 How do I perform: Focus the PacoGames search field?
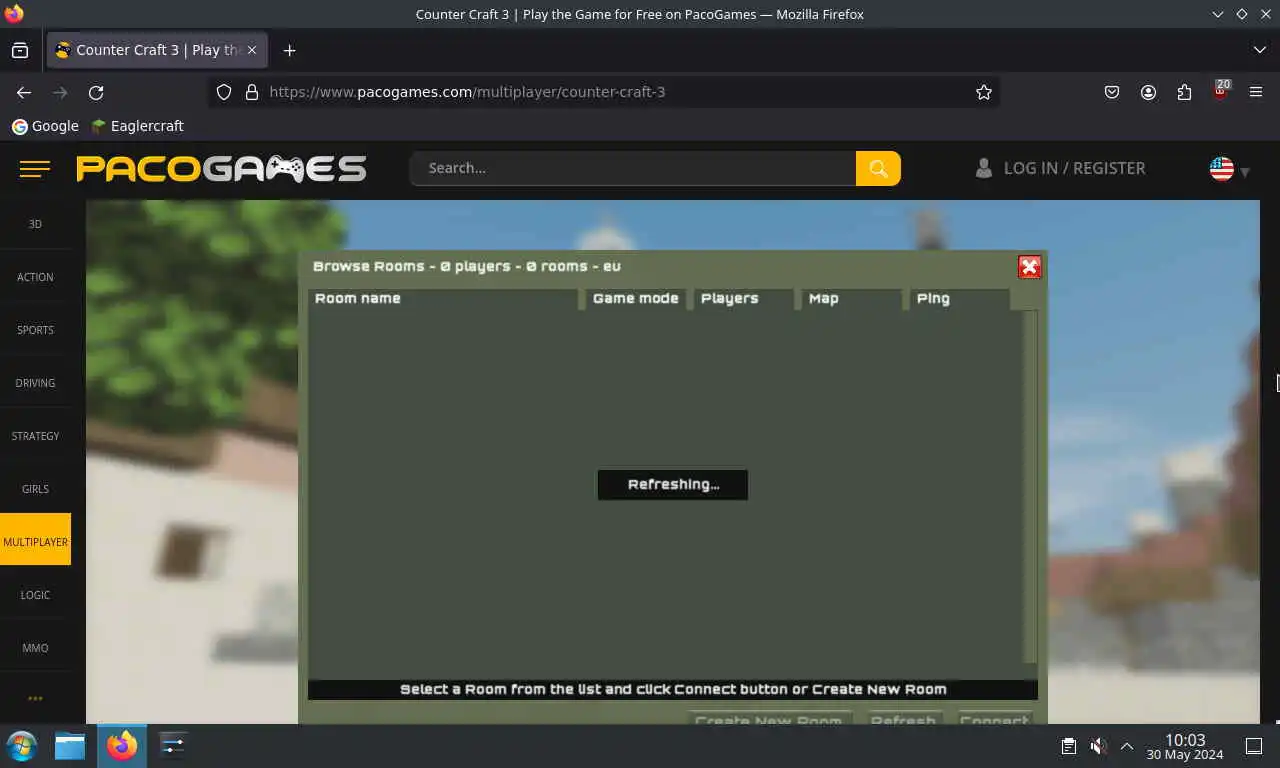pyautogui.click(x=633, y=168)
